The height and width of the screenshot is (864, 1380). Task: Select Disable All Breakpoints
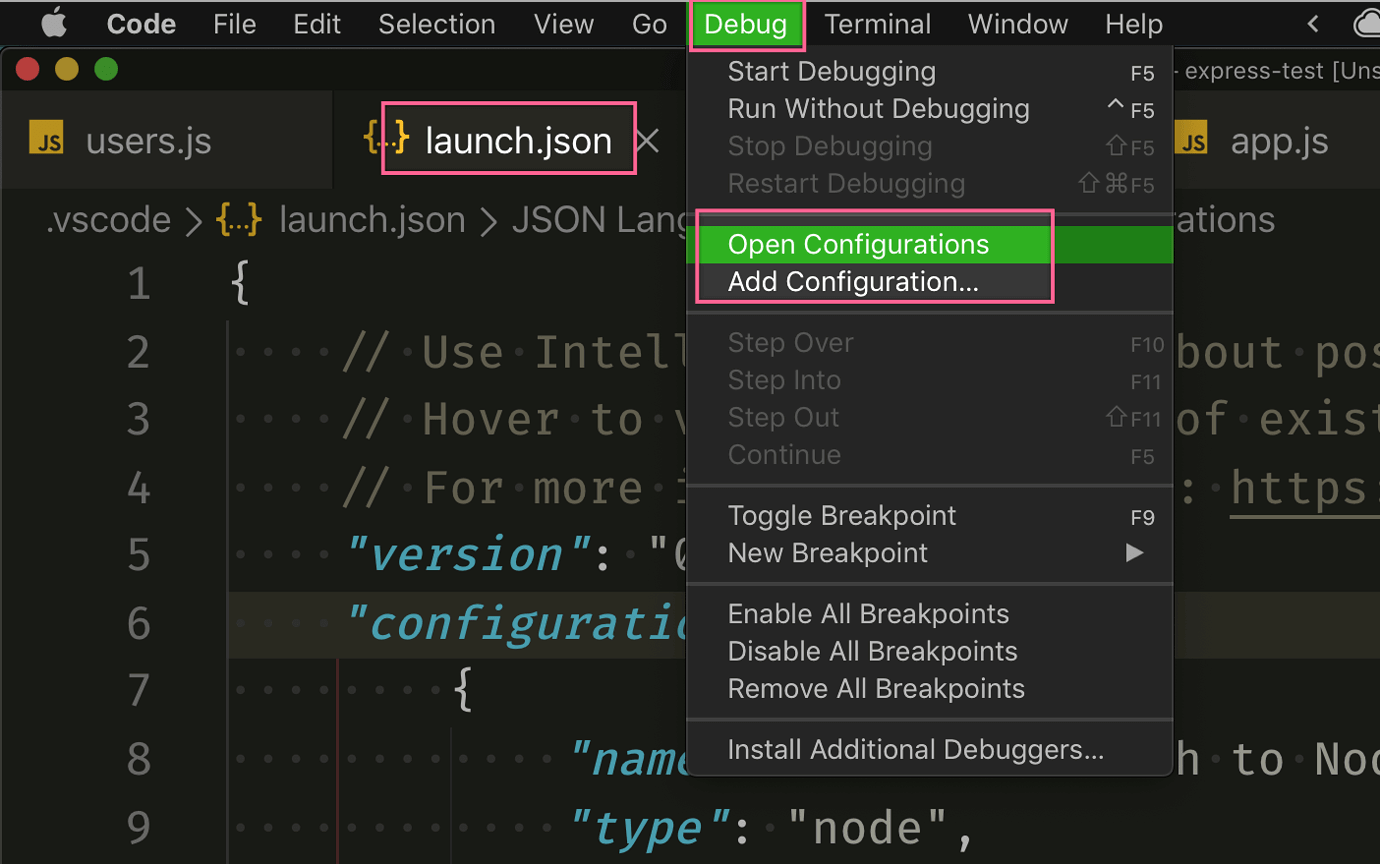929,652
